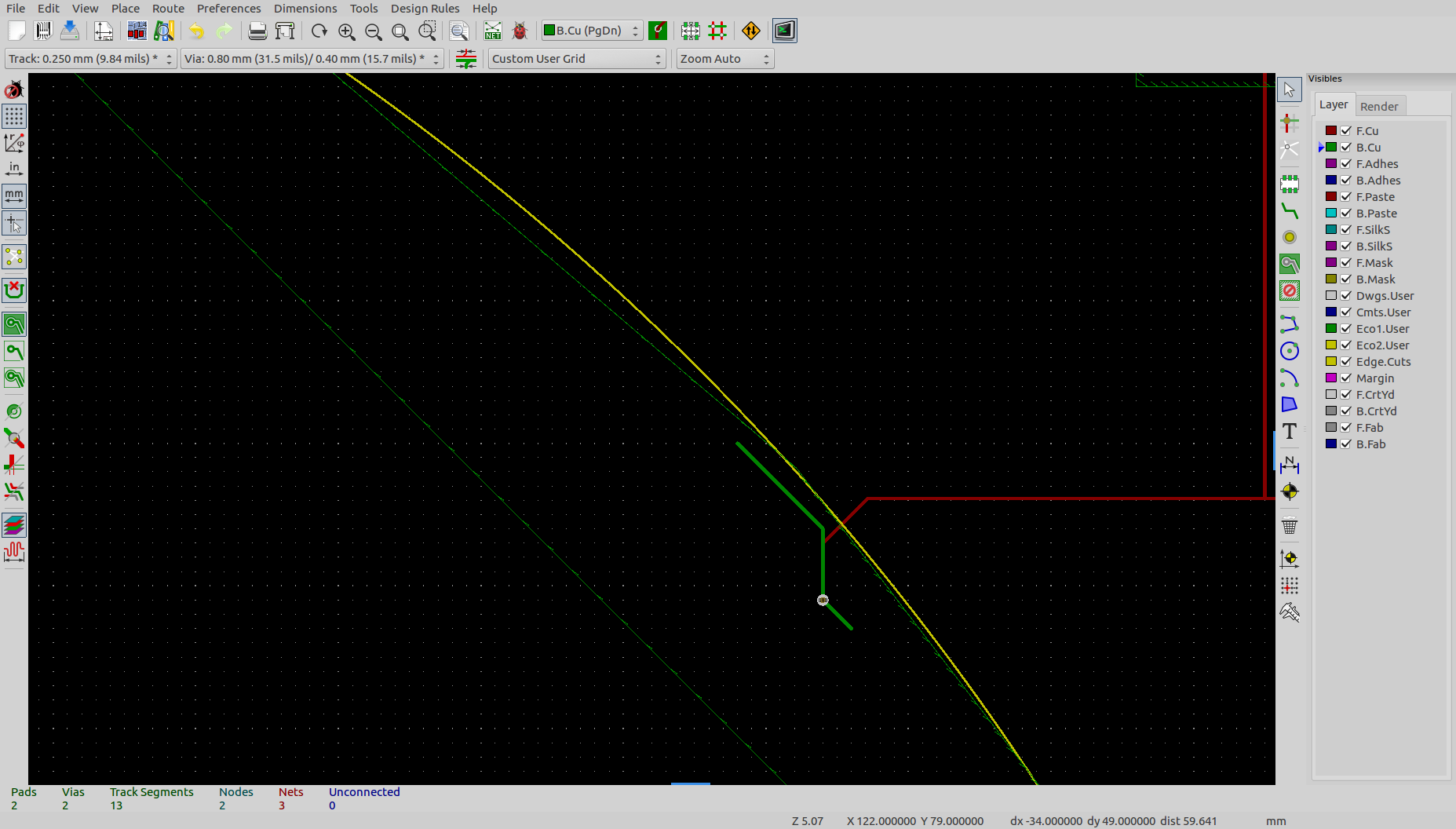Viewport: 1456px width, 829px height.
Task: Select the B.Mask layer name
Action: [1375, 279]
